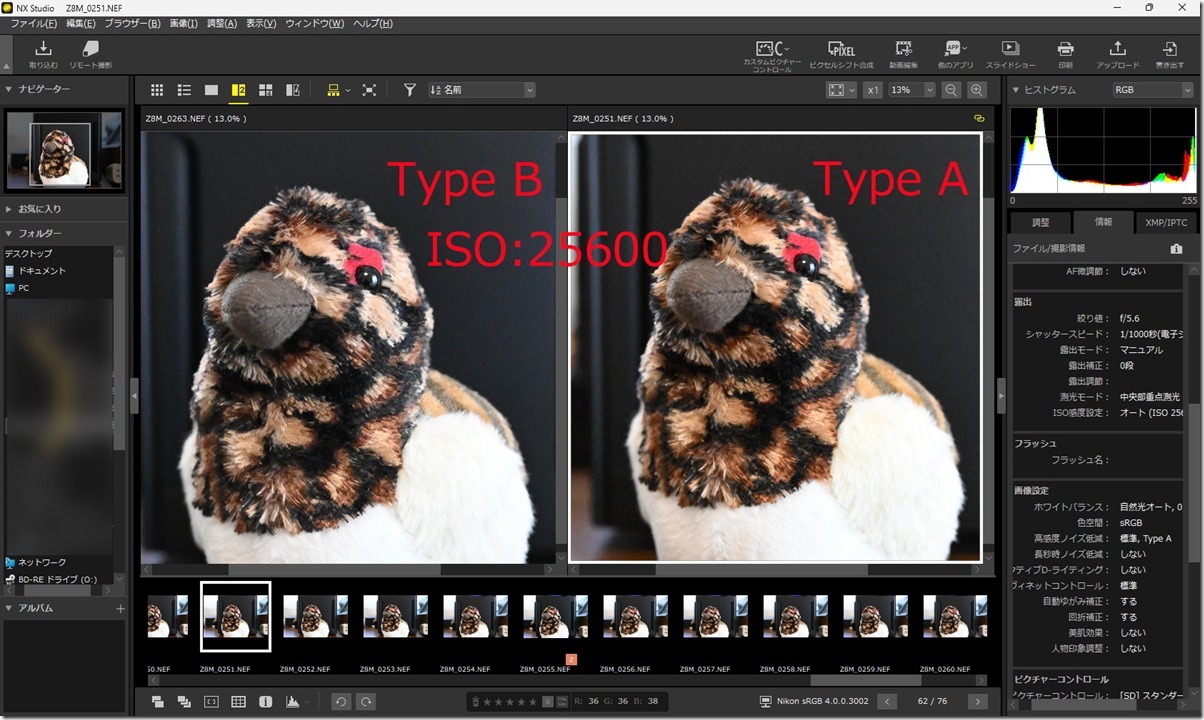Open the fit-to-screen mode dropdown
This screenshot has height=720, width=1204.
tap(841, 90)
